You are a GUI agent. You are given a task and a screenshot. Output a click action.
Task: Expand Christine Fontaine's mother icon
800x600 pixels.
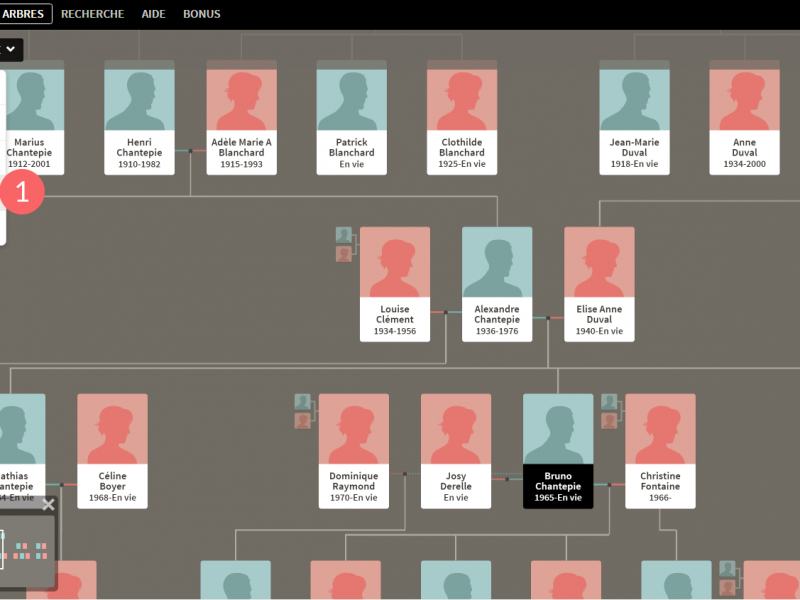click(609, 421)
